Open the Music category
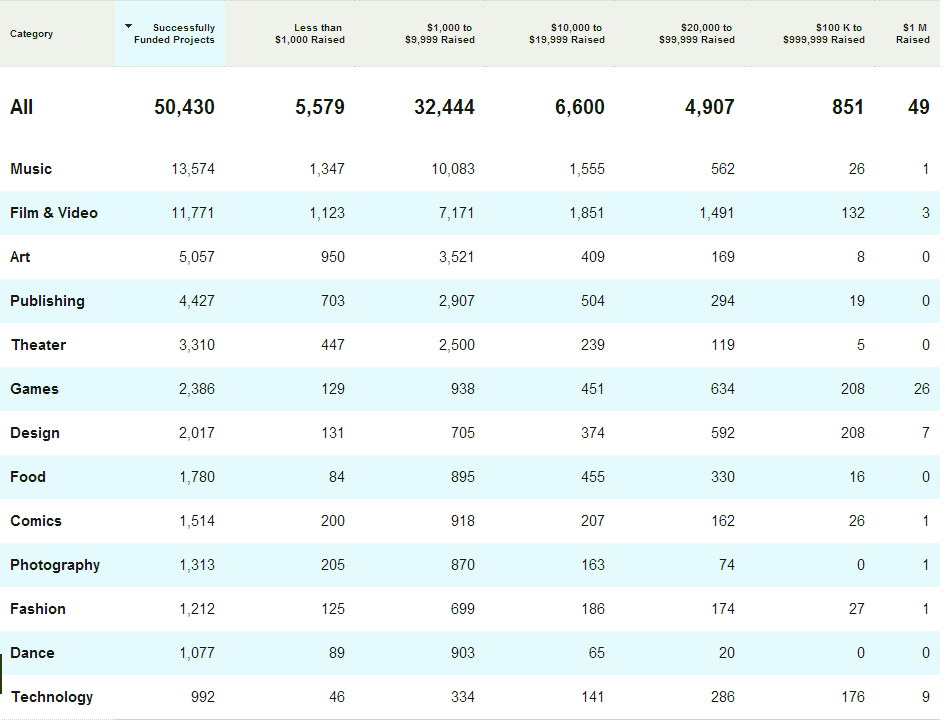The width and height of the screenshot is (945, 720). (31, 169)
